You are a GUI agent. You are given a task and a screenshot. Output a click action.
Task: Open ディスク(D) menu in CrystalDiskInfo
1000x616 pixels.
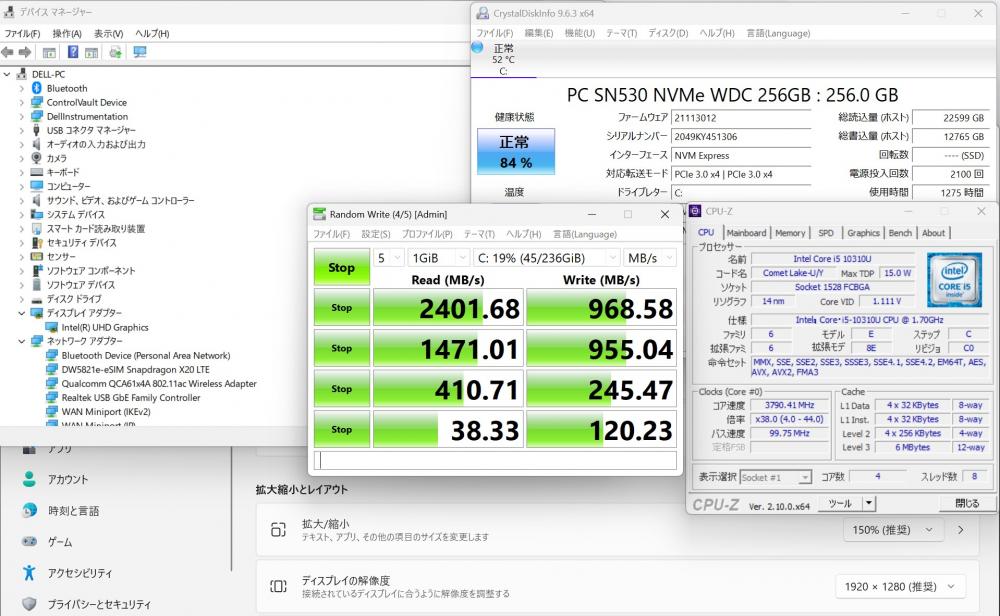668,33
